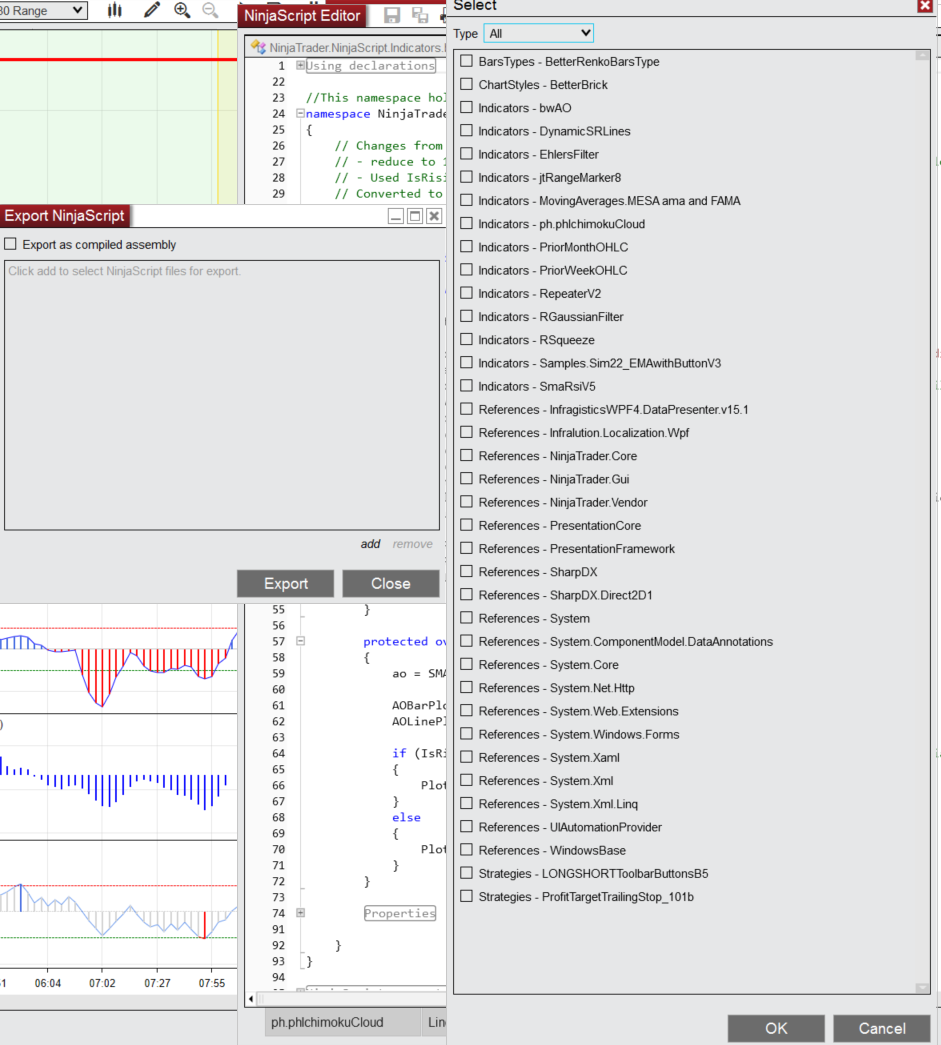
Task: Check BarsTypes - BetterRenkoBarsType
Action: (x=467, y=61)
